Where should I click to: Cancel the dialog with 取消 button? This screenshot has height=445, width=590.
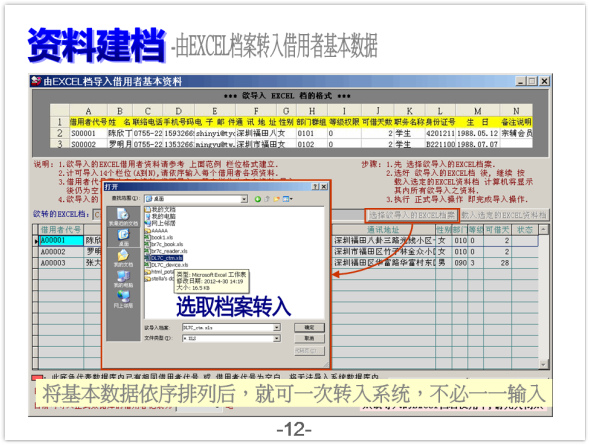pos(309,339)
